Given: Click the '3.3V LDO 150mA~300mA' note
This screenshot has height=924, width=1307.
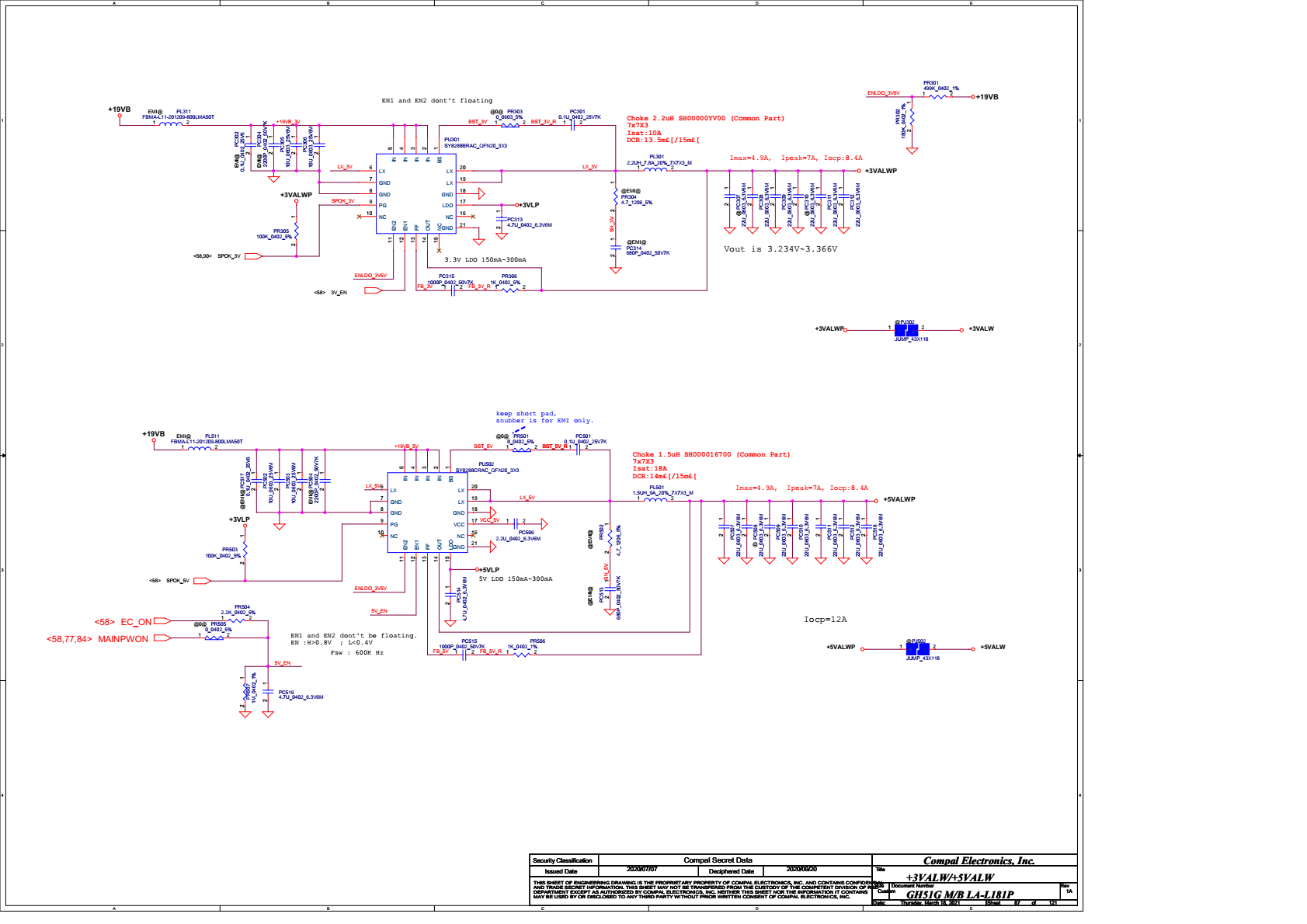Looking at the screenshot, I should pos(485,260).
